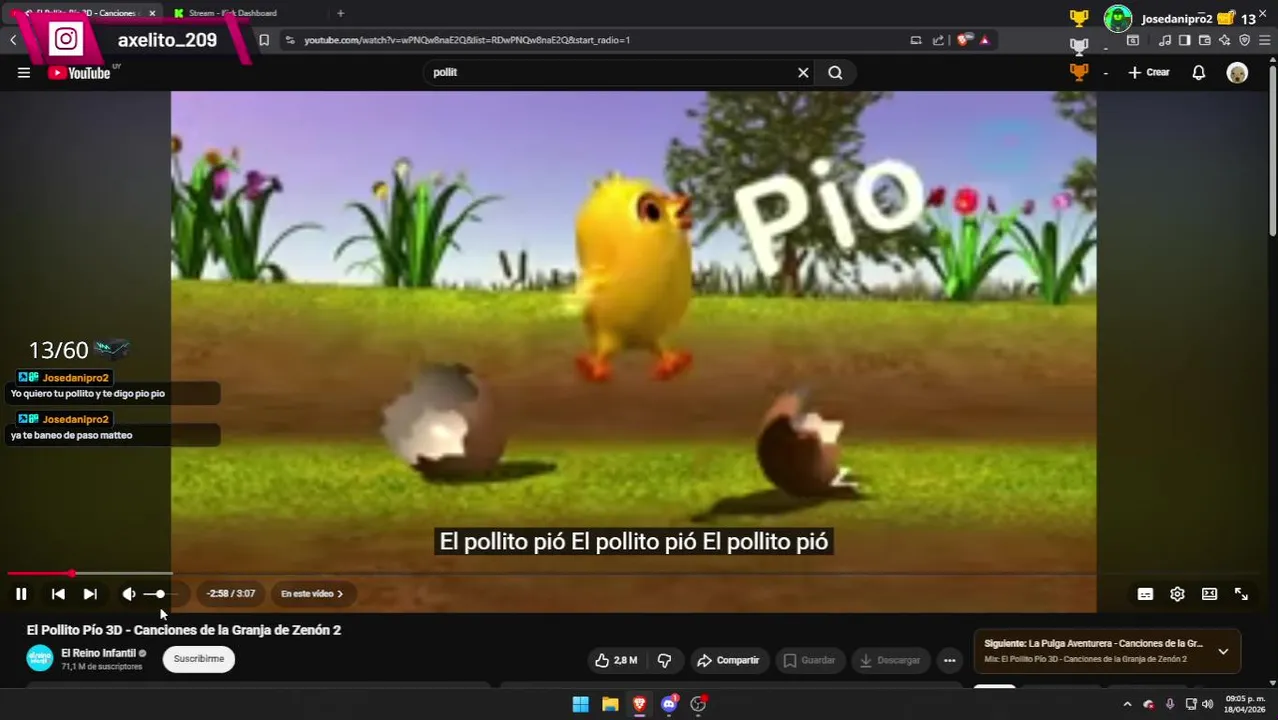Open the player settings gear
Viewport: 1278px width, 720px height.
(1177, 594)
